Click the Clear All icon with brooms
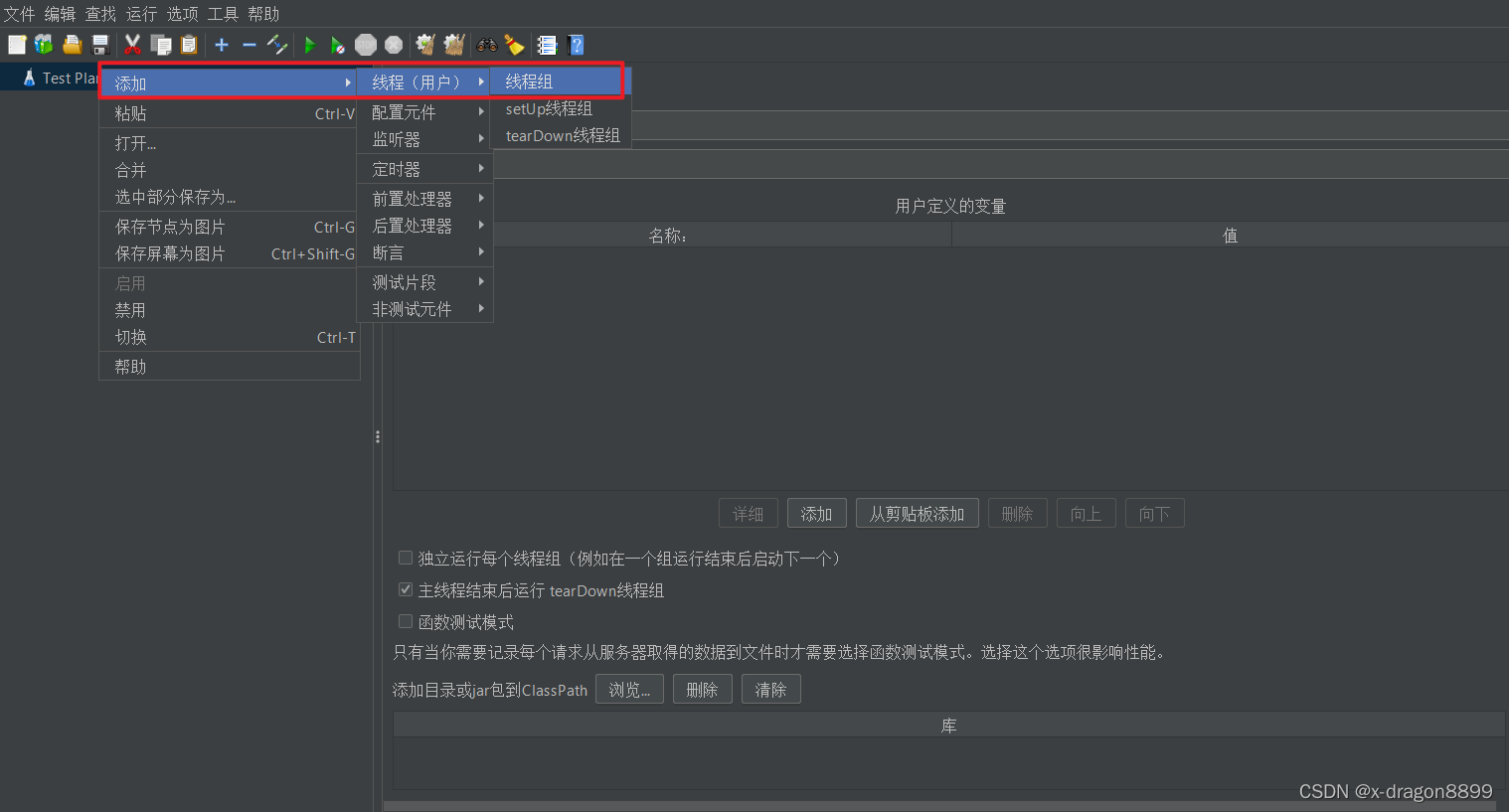The width and height of the screenshot is (1509, 812). 454,45
